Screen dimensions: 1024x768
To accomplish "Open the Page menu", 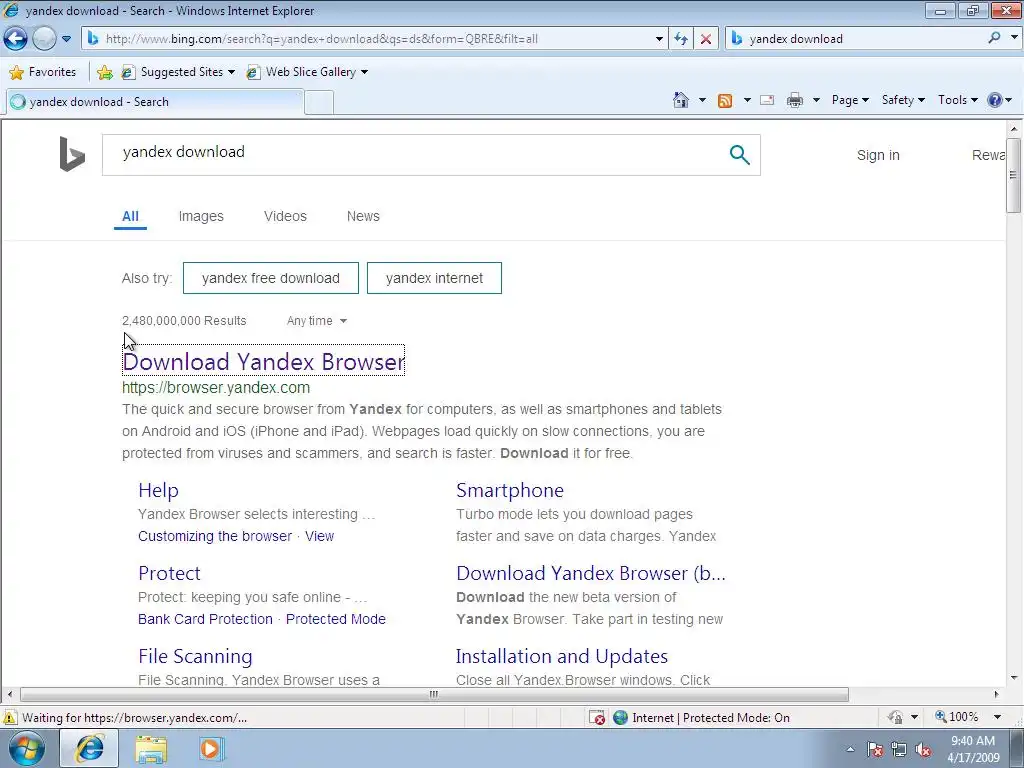I will 850,100.
